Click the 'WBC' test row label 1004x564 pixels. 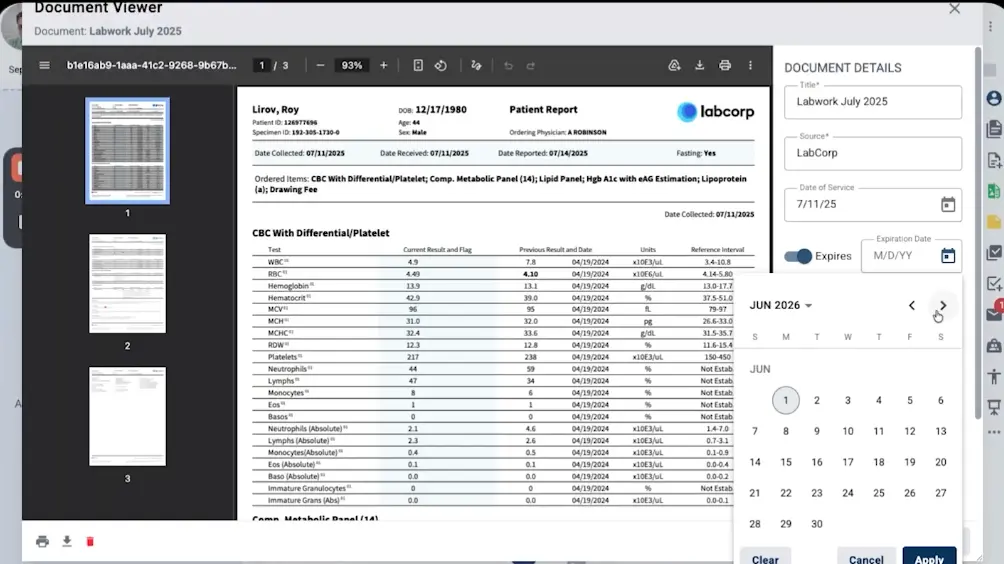[275, 262]
